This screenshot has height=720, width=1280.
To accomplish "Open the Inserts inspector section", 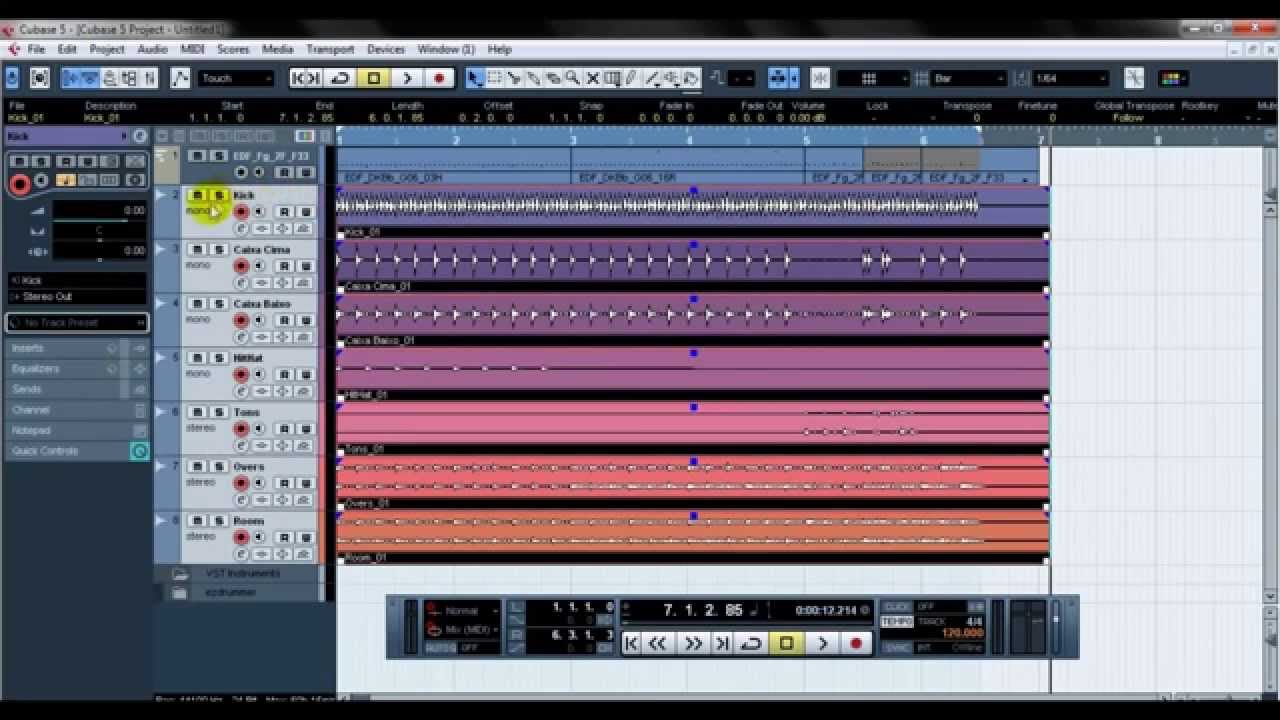I will pyautogui.click(x=76, y=348).
